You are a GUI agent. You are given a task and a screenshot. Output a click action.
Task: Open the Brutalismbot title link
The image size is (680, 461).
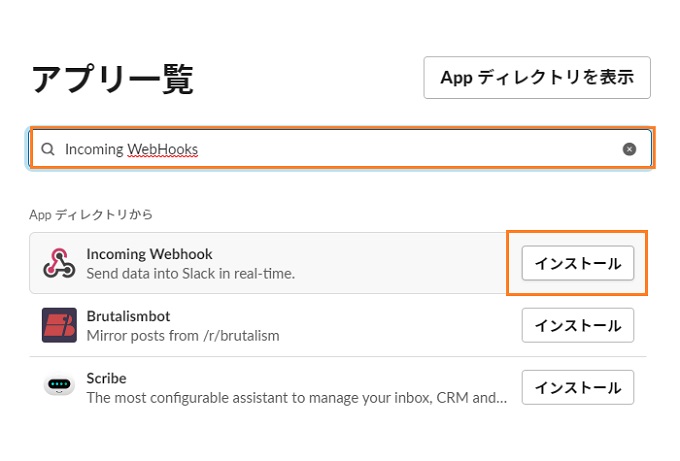point(128,316)
